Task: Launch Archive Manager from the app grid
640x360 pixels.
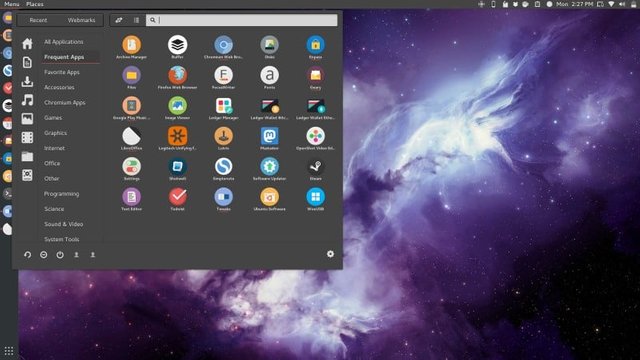Action: (131, 45)
